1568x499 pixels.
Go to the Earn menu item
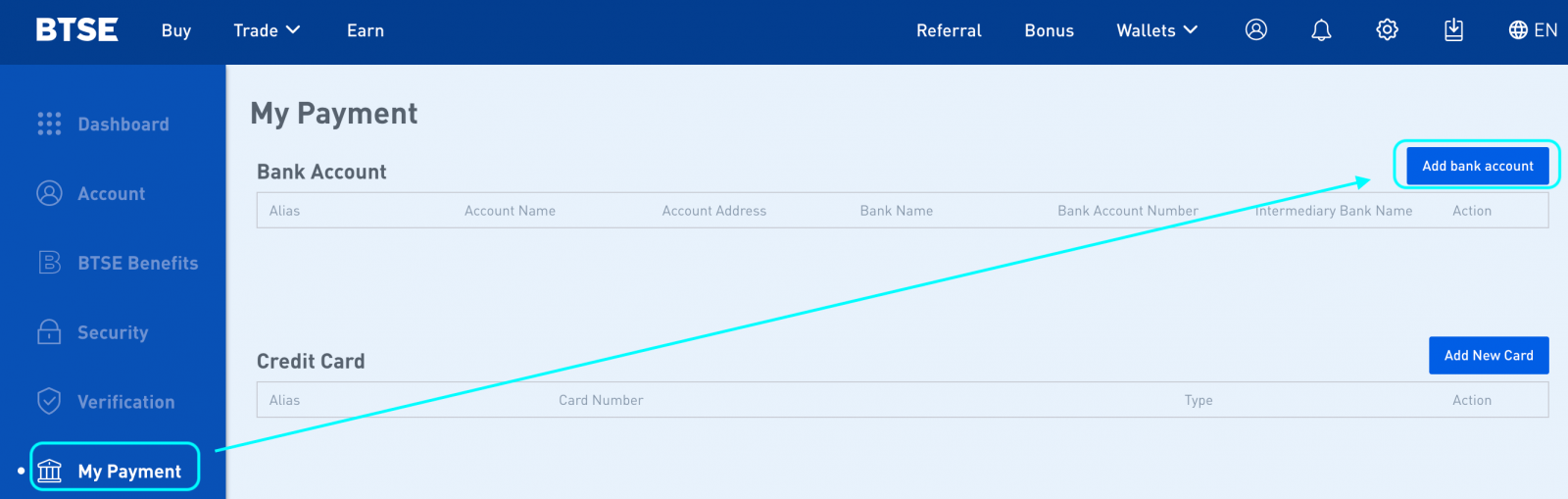[366, 30]
